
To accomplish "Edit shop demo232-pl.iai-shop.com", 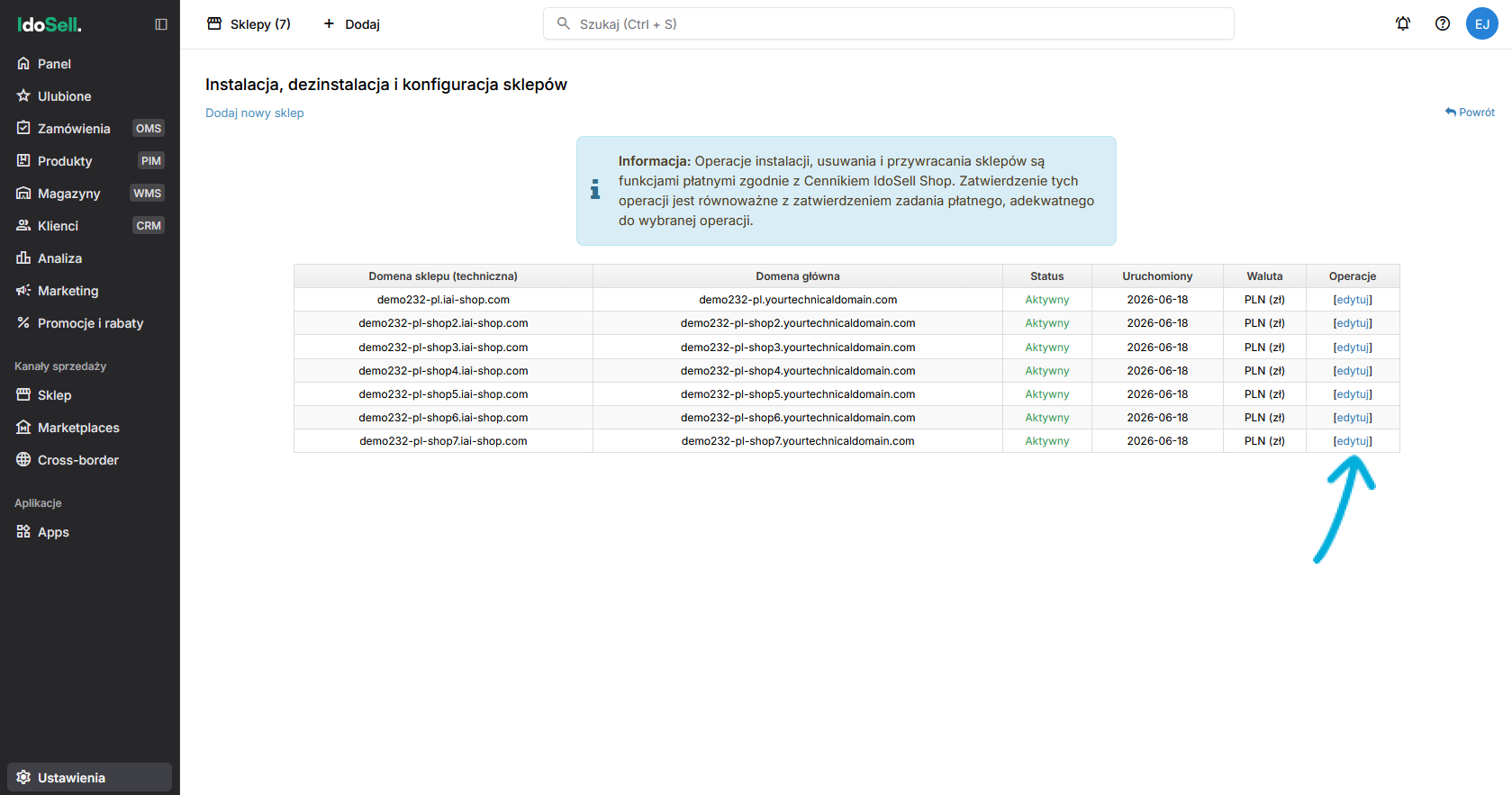I will (1353, 300).
